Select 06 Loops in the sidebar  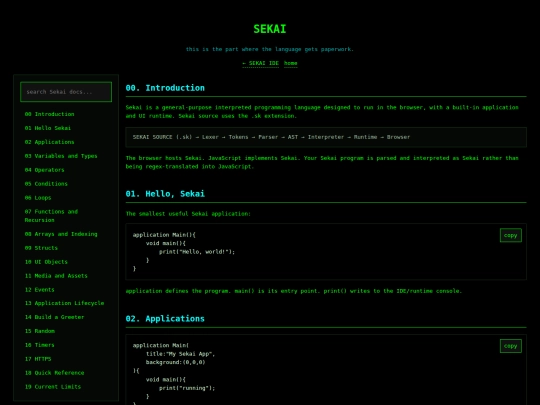[38, 198]
